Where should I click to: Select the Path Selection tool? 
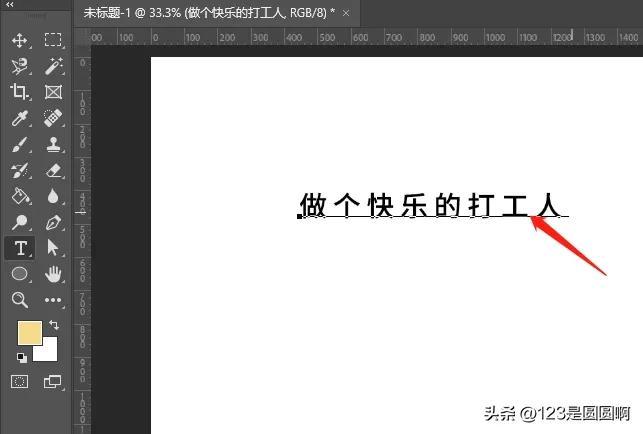click(x=53, y=248)
